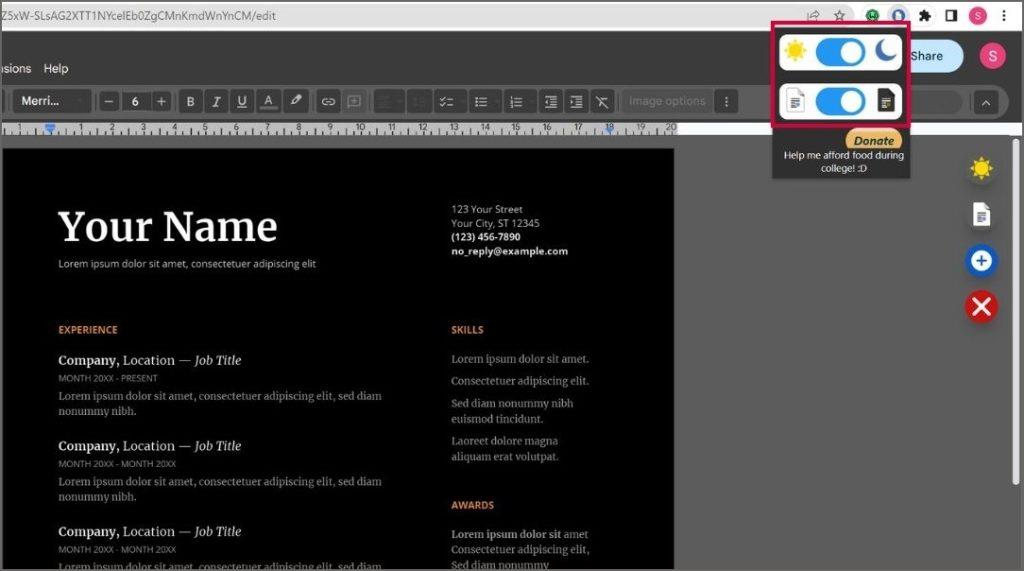Click the EXPERIENCE section heading

coord(88,330)
